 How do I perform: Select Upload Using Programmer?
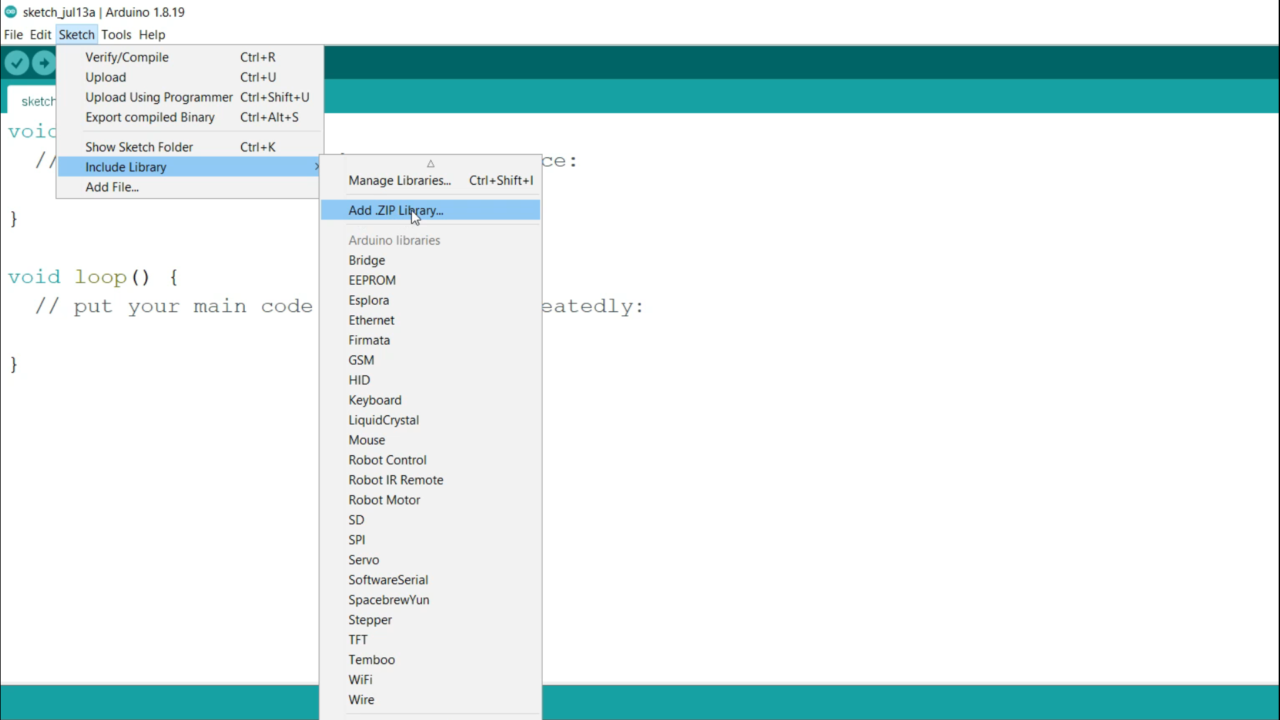tap(190, 97)
